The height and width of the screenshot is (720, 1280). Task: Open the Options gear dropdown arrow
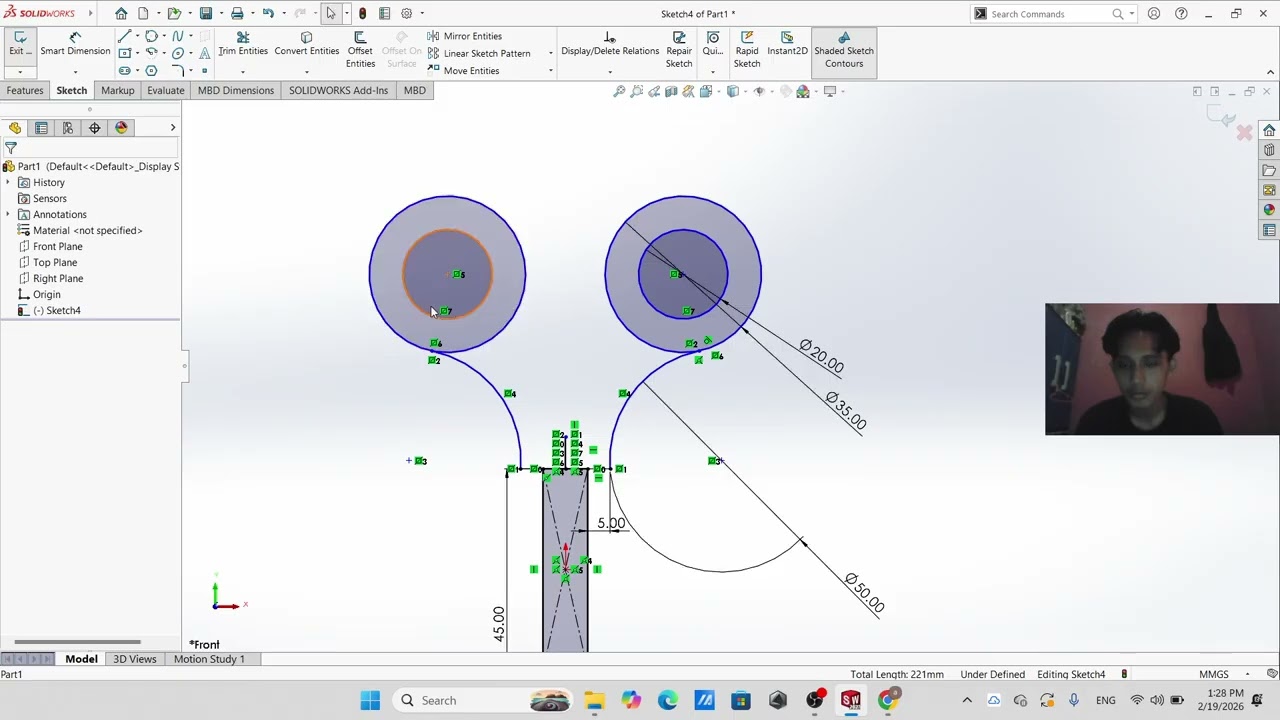click(422, 13)
